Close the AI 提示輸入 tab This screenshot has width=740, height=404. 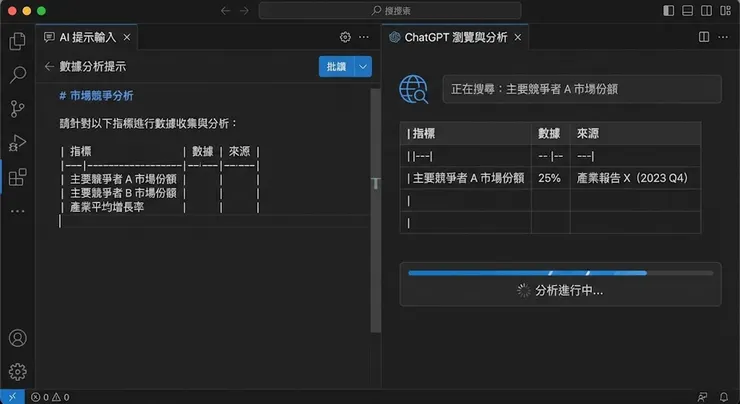pyautogui.click(x=127, y=37)
